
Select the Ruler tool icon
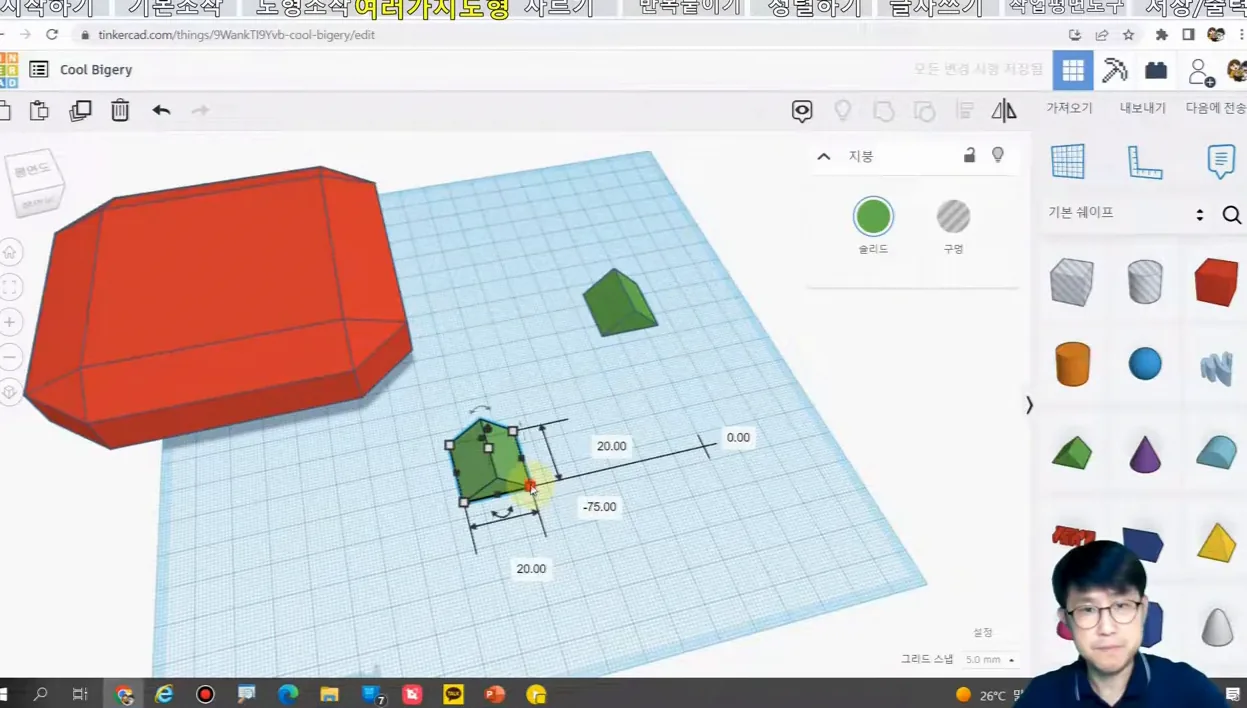point(1145,161)
